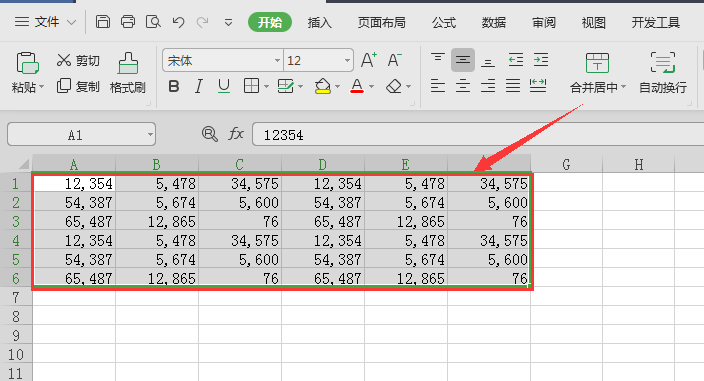Open 视图 tab
This screenshot has height=381, width=704.
pyautogui.click(x=594, y=22)
